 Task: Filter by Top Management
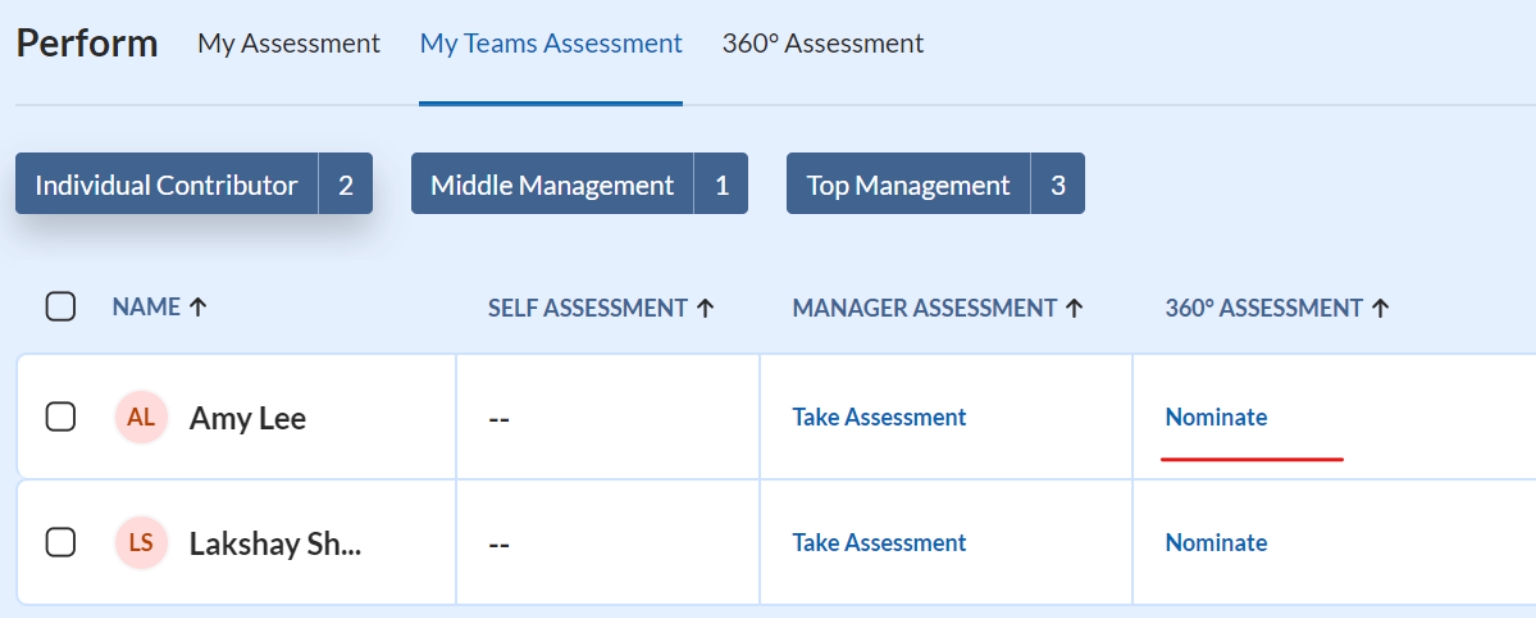[x=908, y=185]
